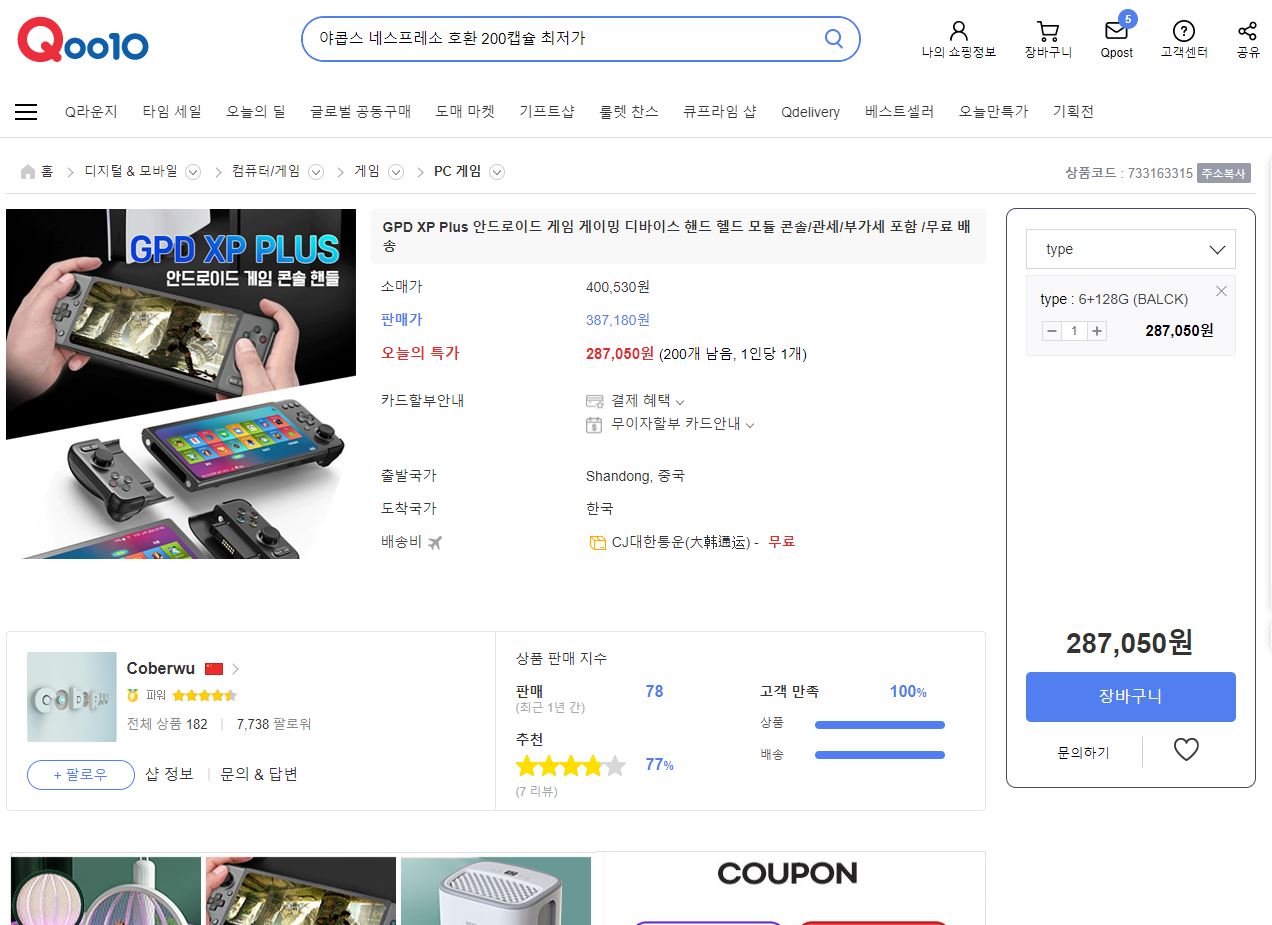Image resolution: width=1272 pixels, height=925 pixels.
Task: Open 기프트샵 menu
Action: [547, 112]
